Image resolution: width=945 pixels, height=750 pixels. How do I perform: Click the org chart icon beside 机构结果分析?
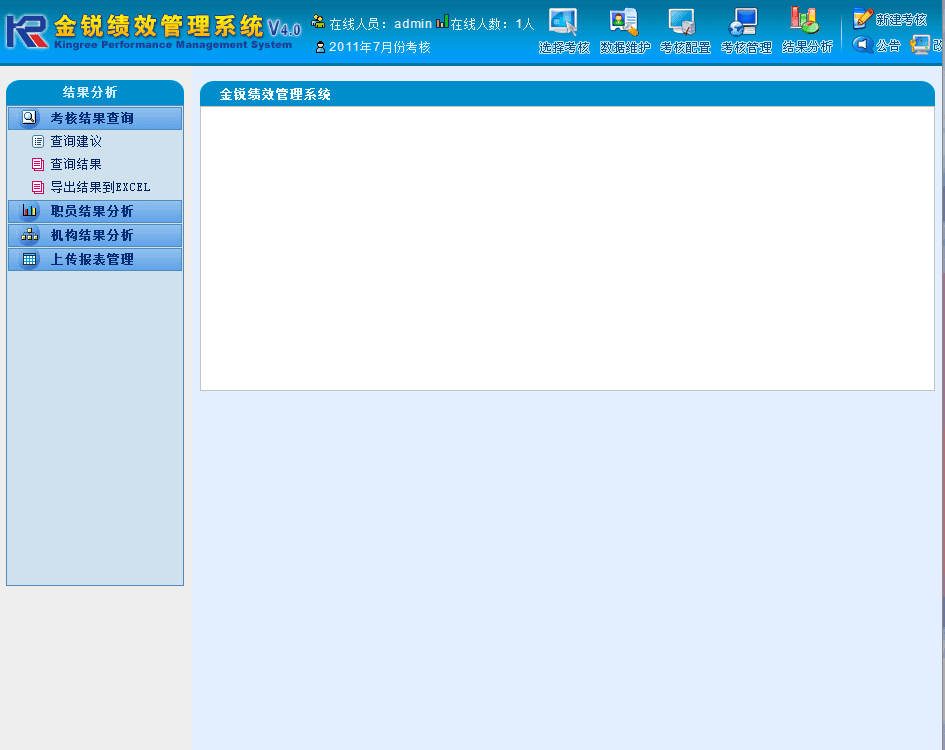[29, 235]
